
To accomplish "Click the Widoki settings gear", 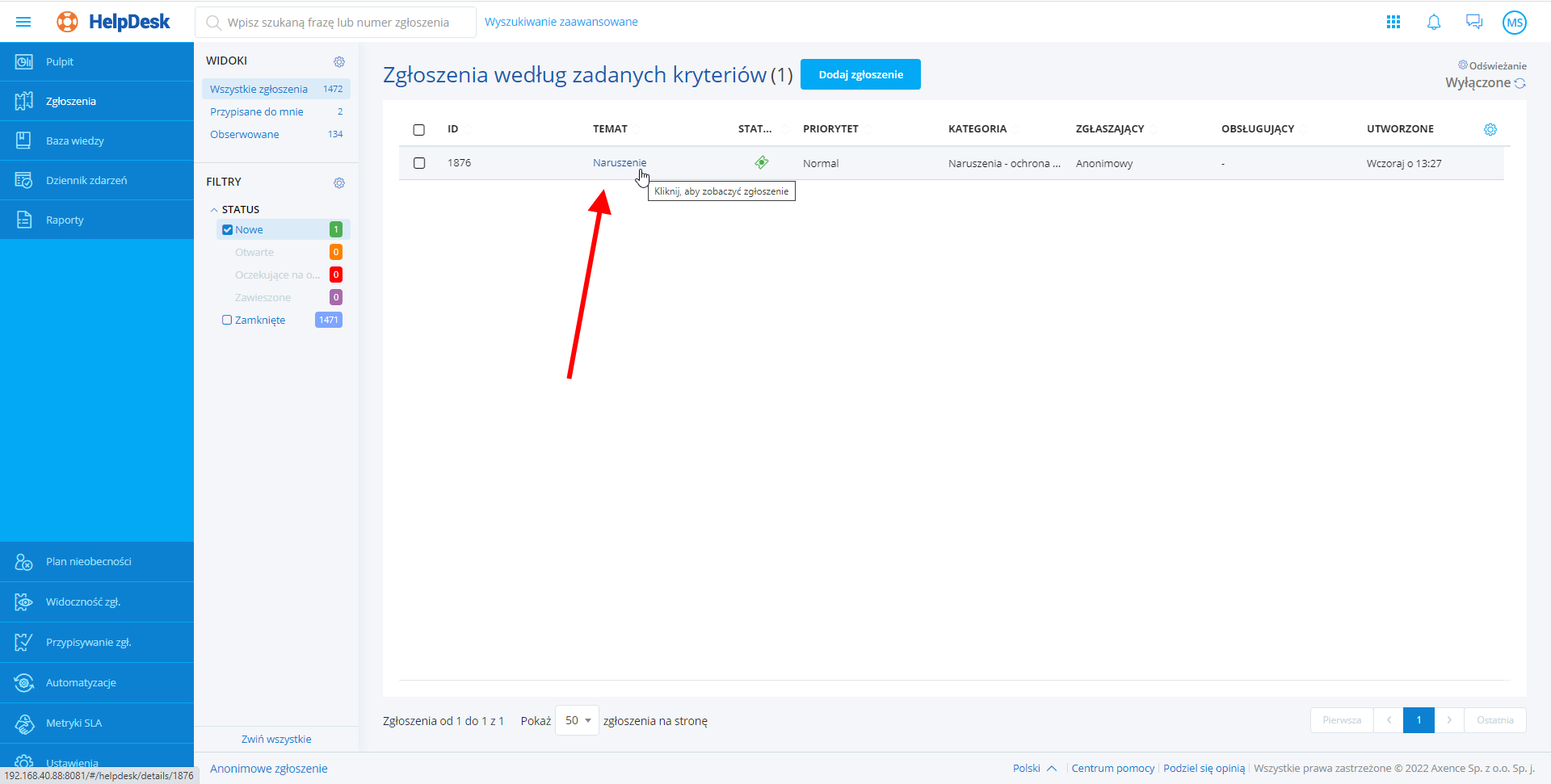I will point(339,61).
